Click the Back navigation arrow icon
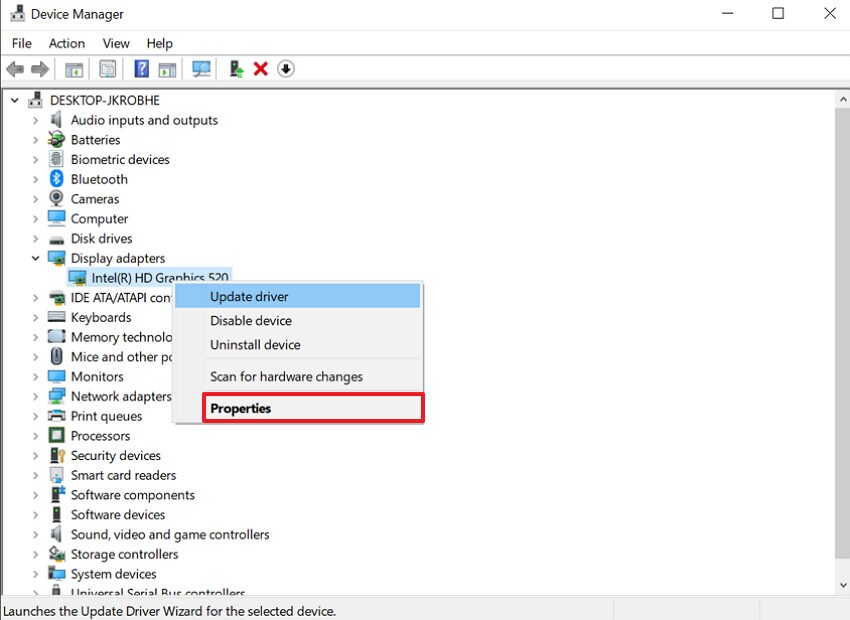The image size is (850, 620). coord(14,68)
